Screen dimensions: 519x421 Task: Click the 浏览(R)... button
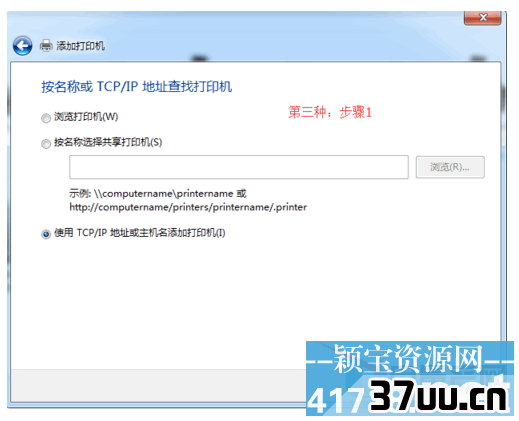point(450,167)
